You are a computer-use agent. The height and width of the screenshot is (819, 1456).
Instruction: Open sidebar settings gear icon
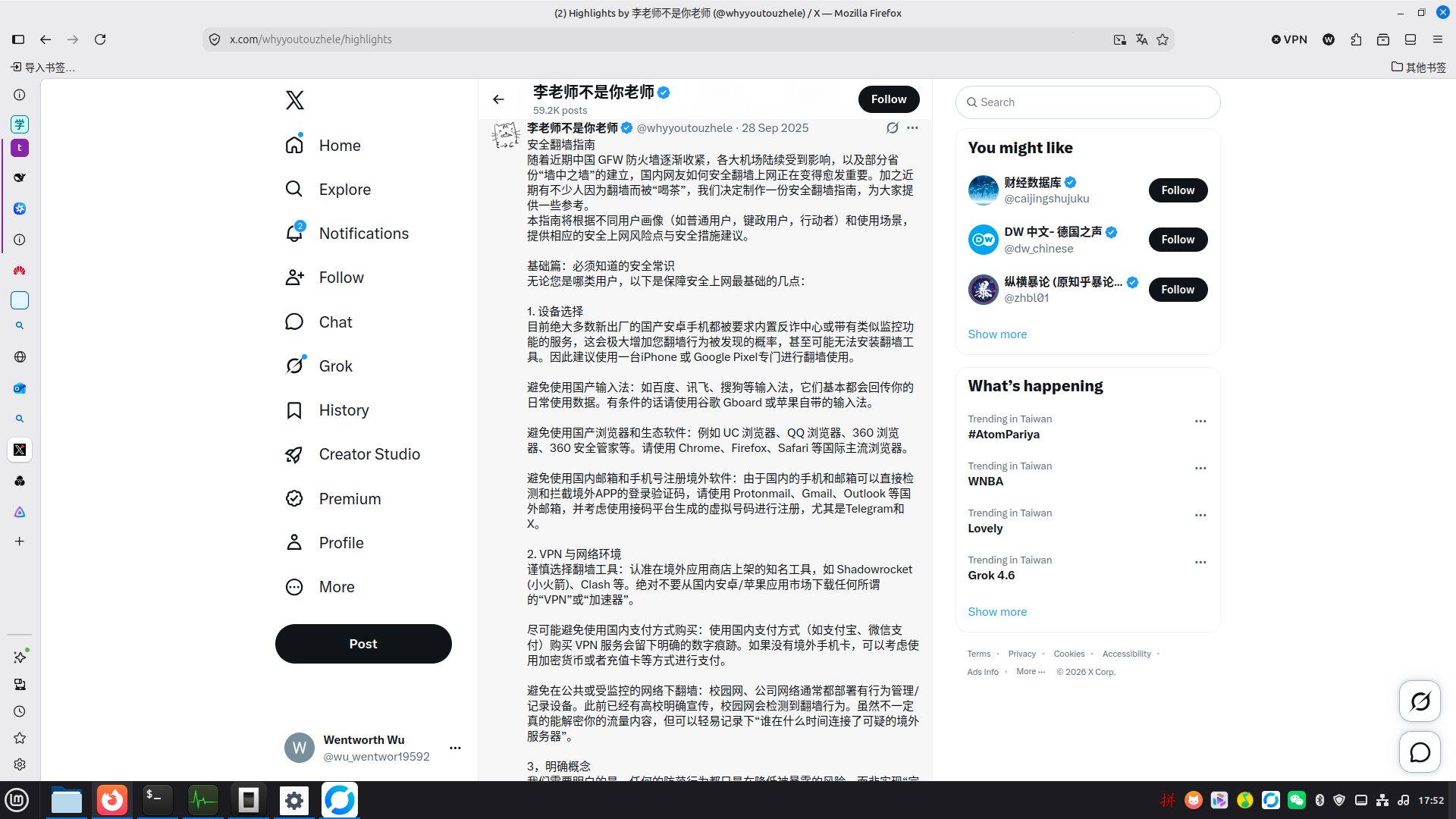click(x=20, y=764)
